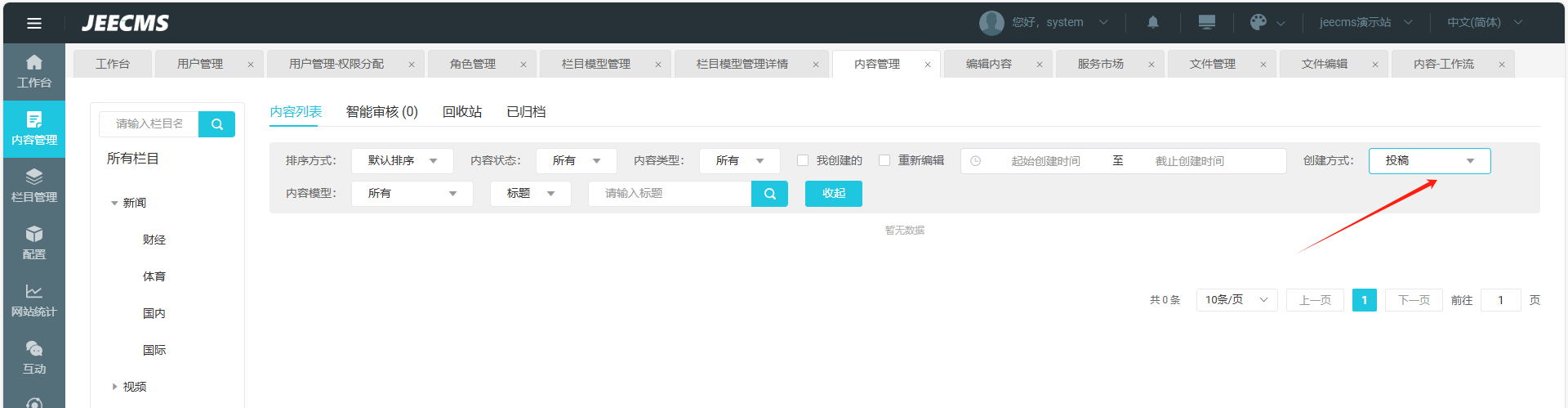Select 内容管理 in the sidebar

pyautogui.click(x=34, y=129)
